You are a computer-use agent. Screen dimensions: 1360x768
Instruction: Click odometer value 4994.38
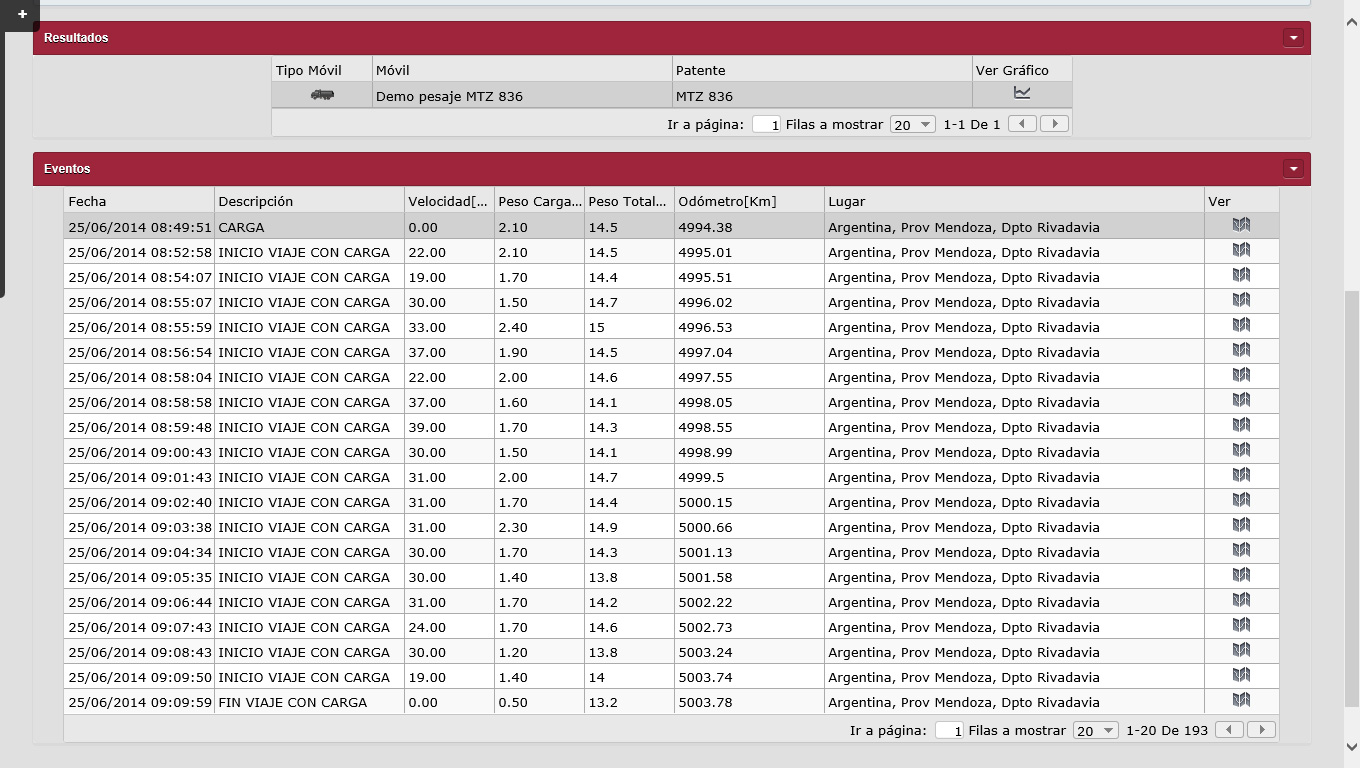click(705, 227)
